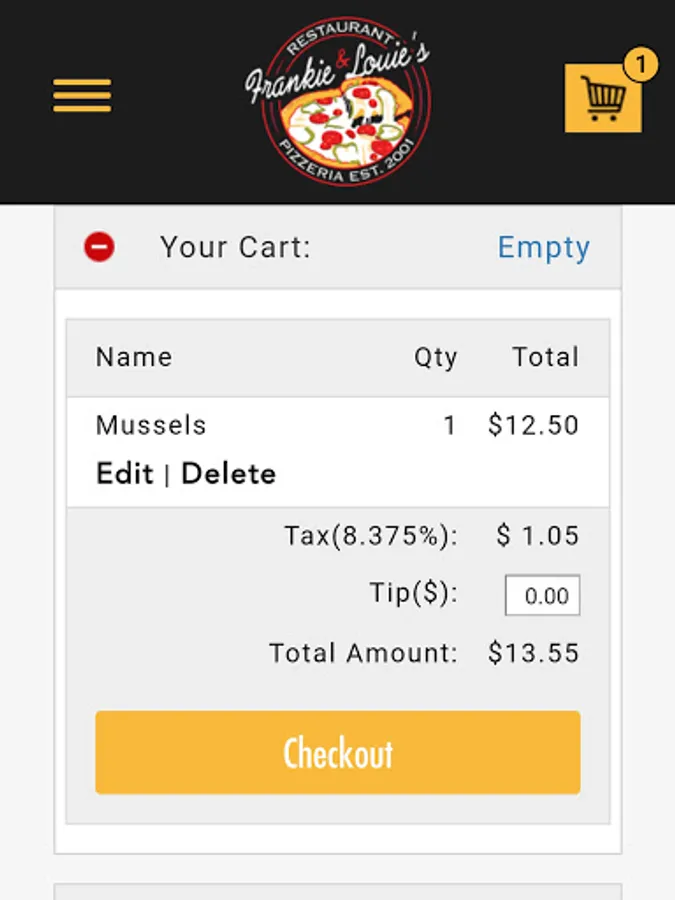Open the hamburger navigation menu

point(82,96)
